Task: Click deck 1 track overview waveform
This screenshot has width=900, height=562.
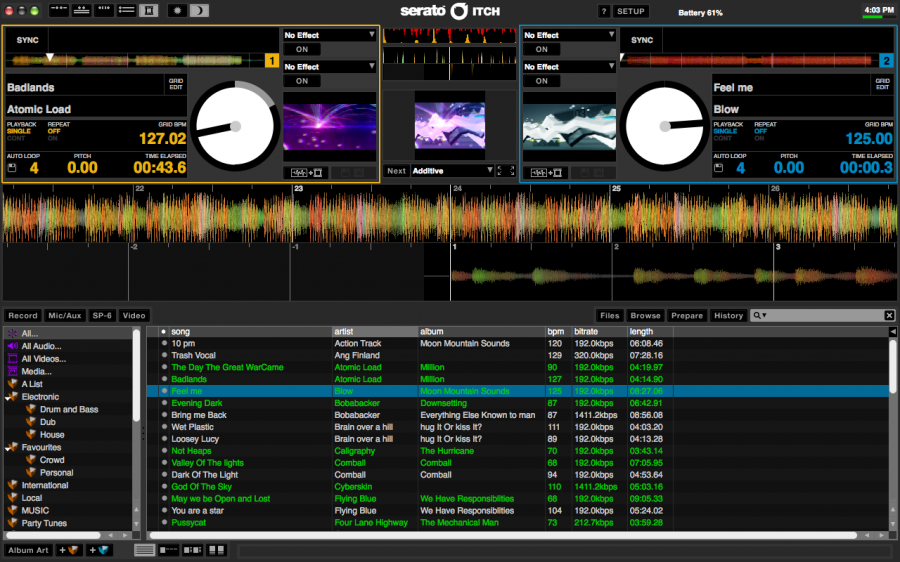Action: pos(135,60)
